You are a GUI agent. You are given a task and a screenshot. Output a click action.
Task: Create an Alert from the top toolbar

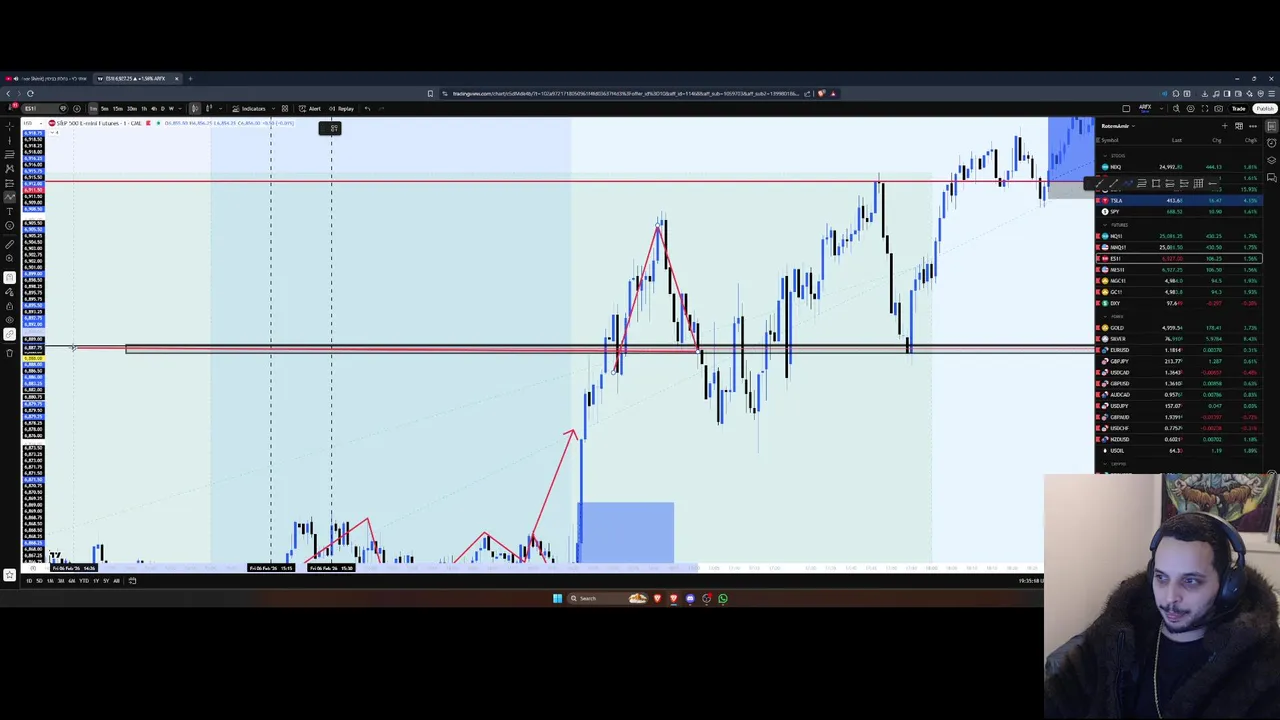309,109
